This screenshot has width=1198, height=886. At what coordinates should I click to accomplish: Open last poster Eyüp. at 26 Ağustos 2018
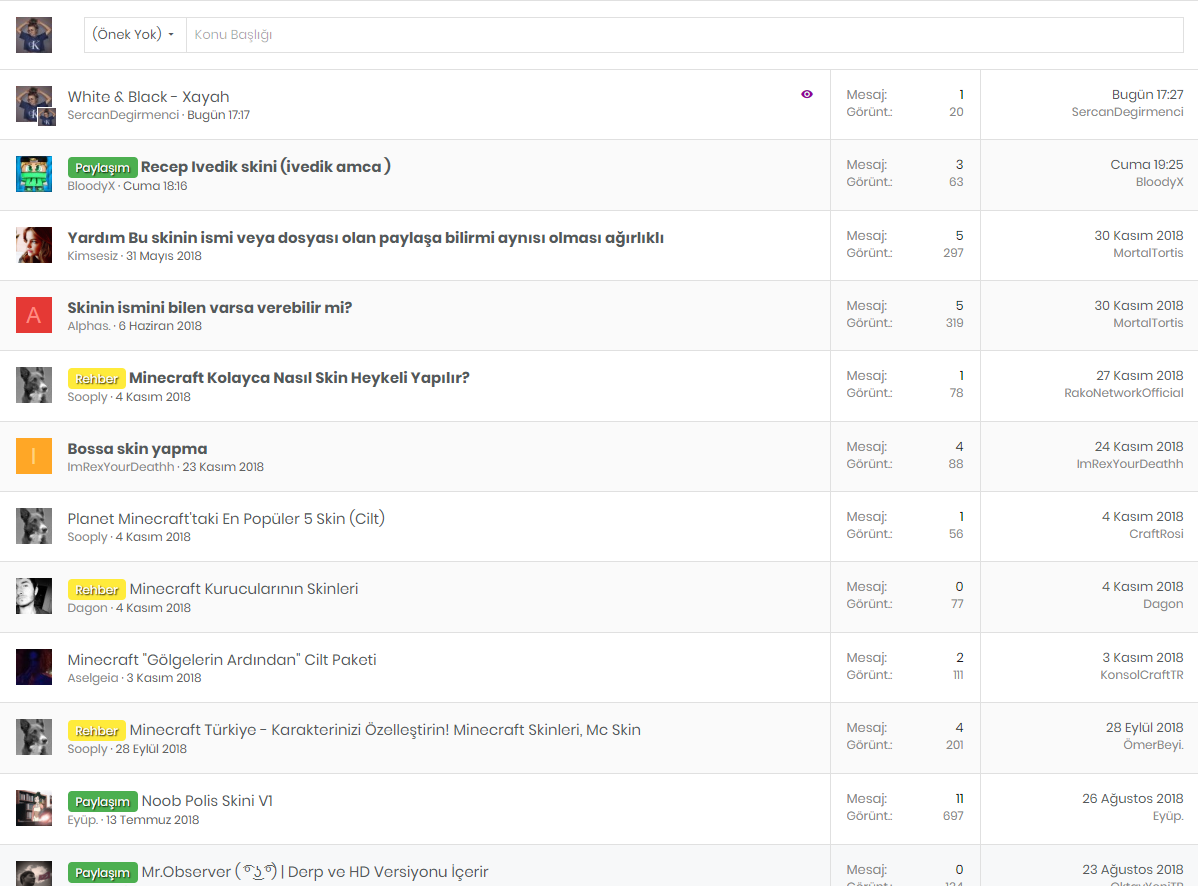pyautogui.click(x=1167, y=816)
